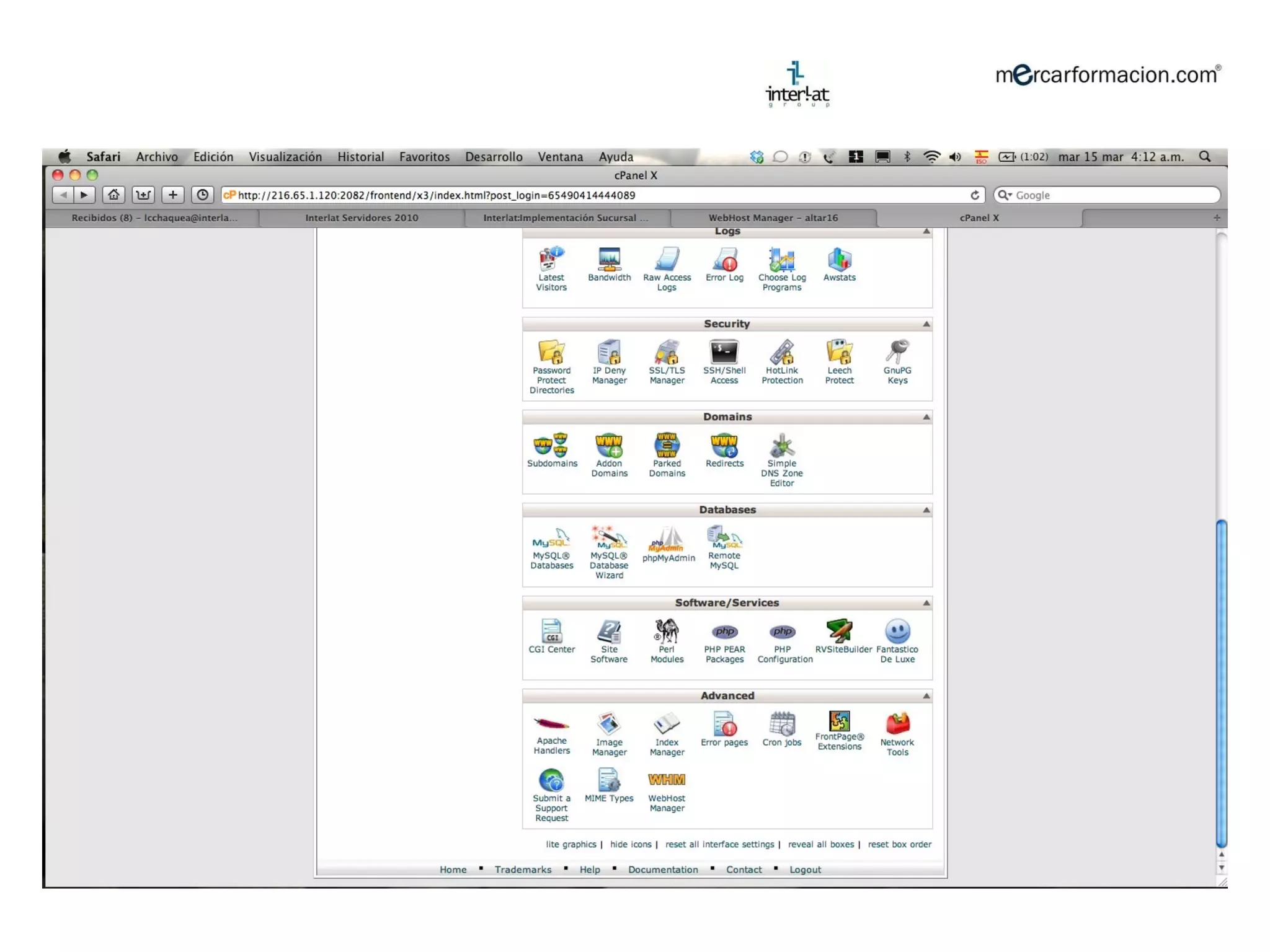The image size is (1270, 952).
Task: Click the Subdomains icon
Action: pyautogui.click(x=551, y=446)
